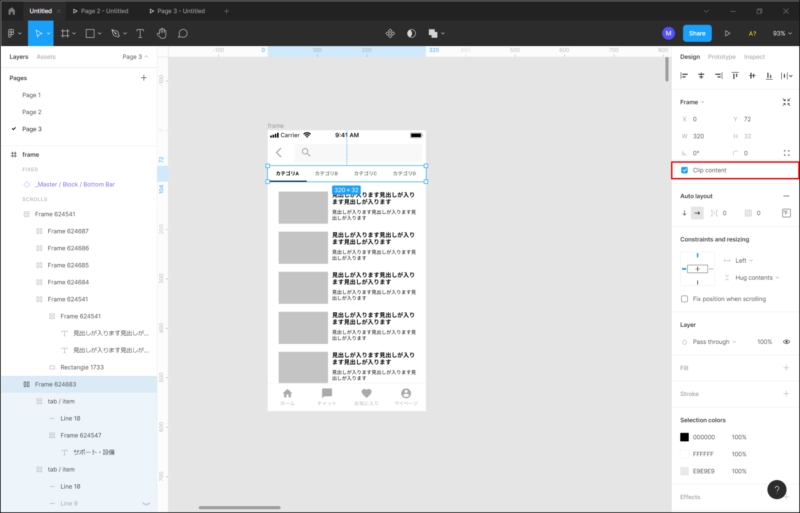Select the Hand tool
This screenshot has height=513, width=800.
click(x=161, y=33)
